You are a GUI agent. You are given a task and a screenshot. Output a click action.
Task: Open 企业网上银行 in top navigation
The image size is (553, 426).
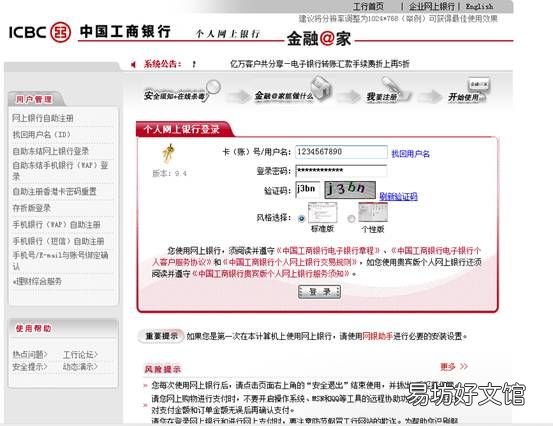pos(431,6)
